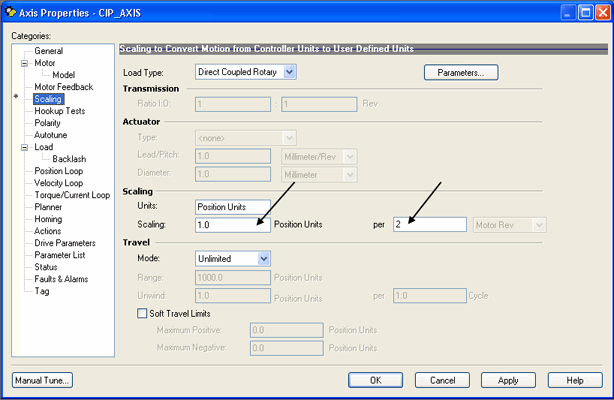Screen dimensions: 614x400
Task: Select the General category
Action: 50,51
